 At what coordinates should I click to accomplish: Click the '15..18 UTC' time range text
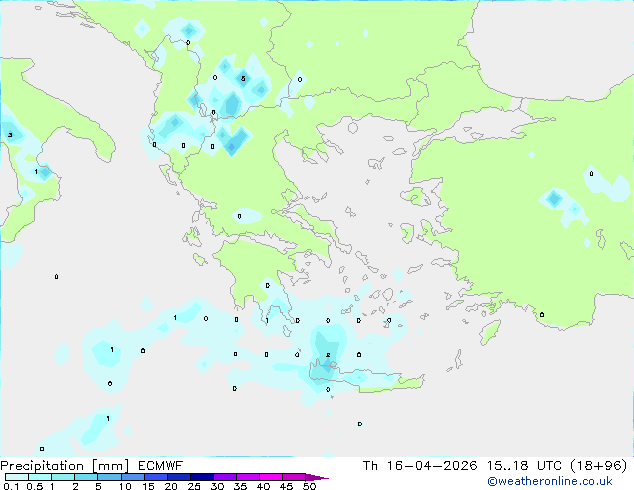click(524, 466)
